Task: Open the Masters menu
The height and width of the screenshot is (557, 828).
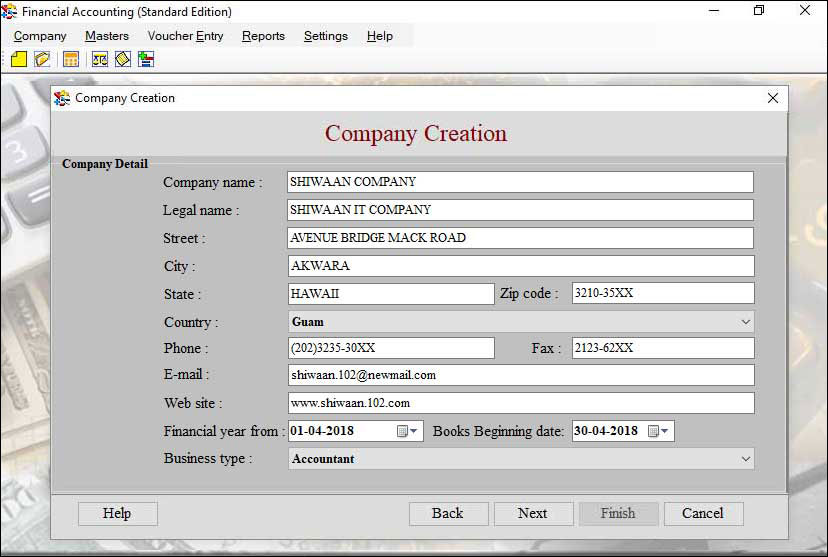Action: click(107, 36)
